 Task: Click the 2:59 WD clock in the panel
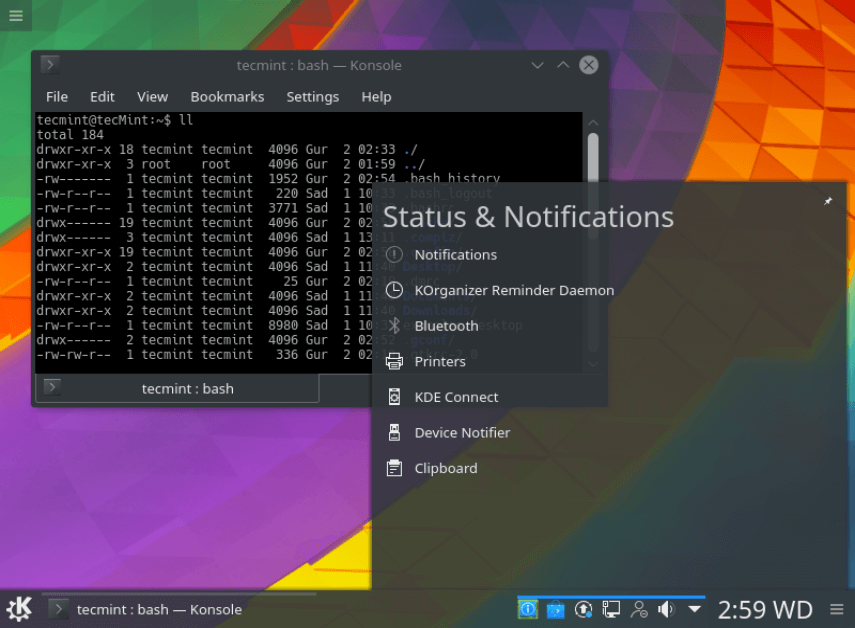tap(765, 609)
